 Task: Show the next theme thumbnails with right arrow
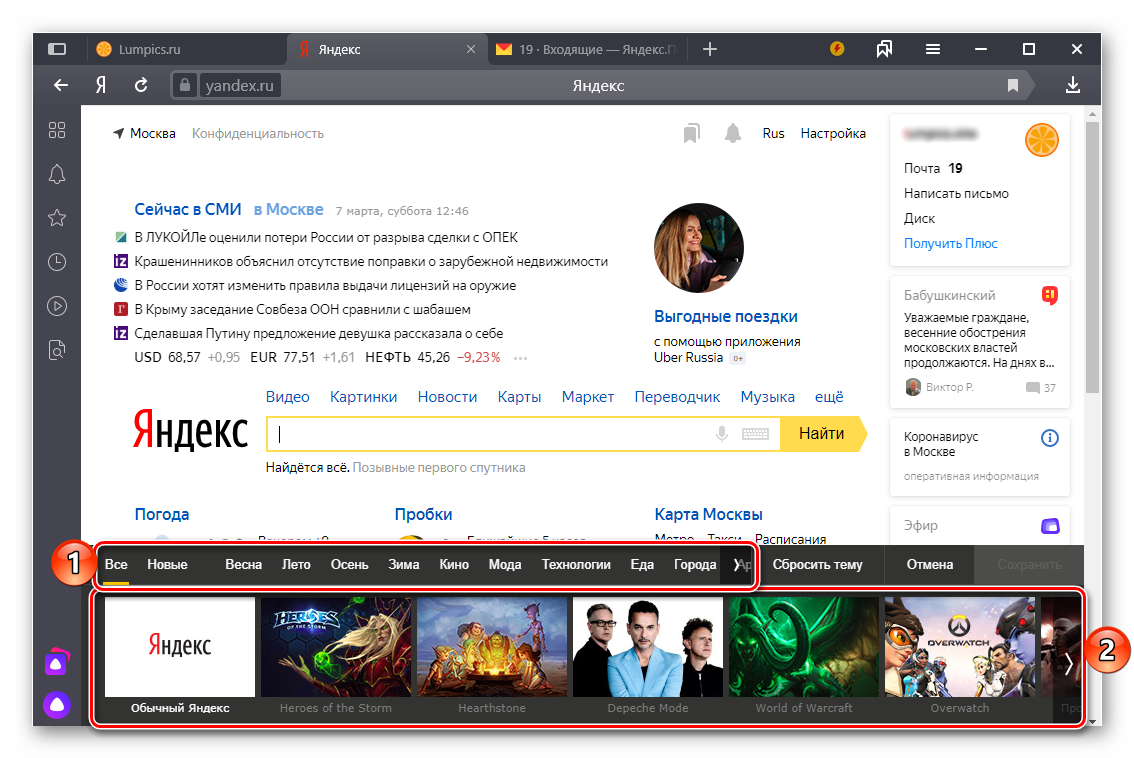pos(1068,663)
